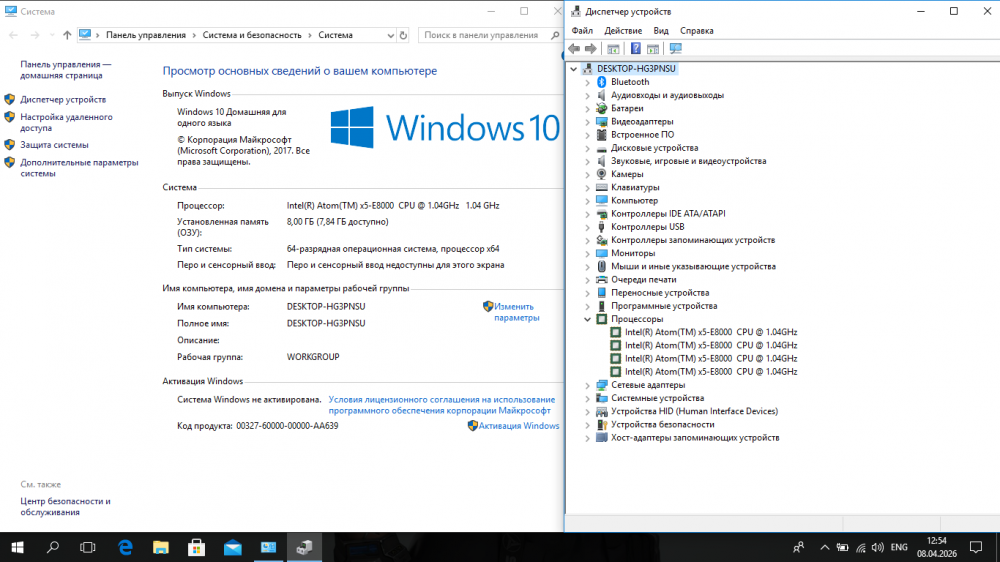Click the Диспетчер устройств link in sidebar

tap(63, 100)
